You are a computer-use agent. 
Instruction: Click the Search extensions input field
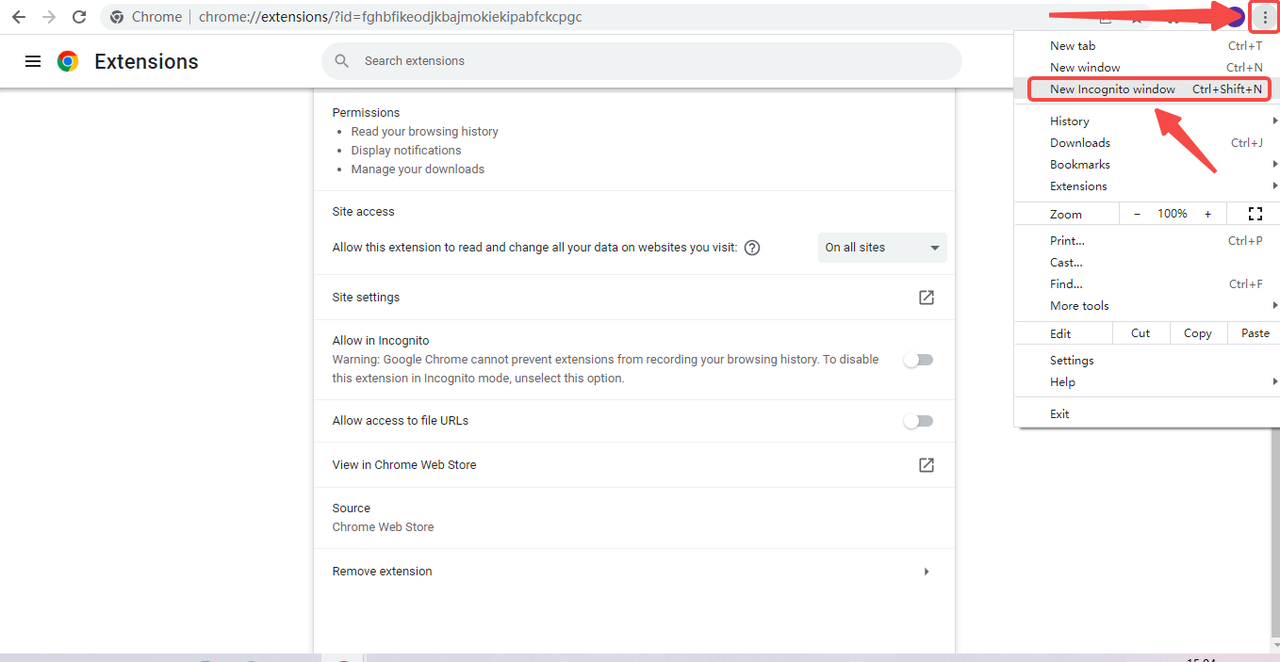pyautogui.click(x=640, y=61)
